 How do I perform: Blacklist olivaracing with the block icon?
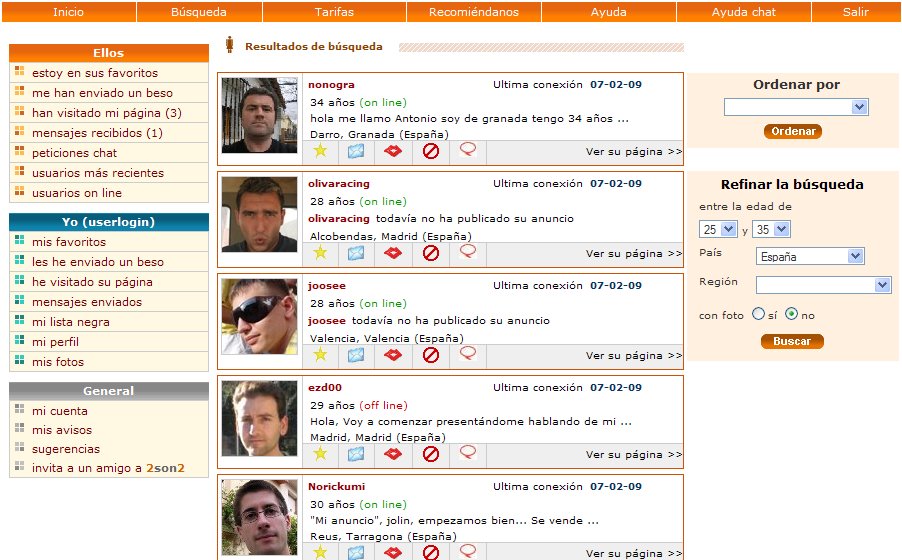(x=431, y=253)
